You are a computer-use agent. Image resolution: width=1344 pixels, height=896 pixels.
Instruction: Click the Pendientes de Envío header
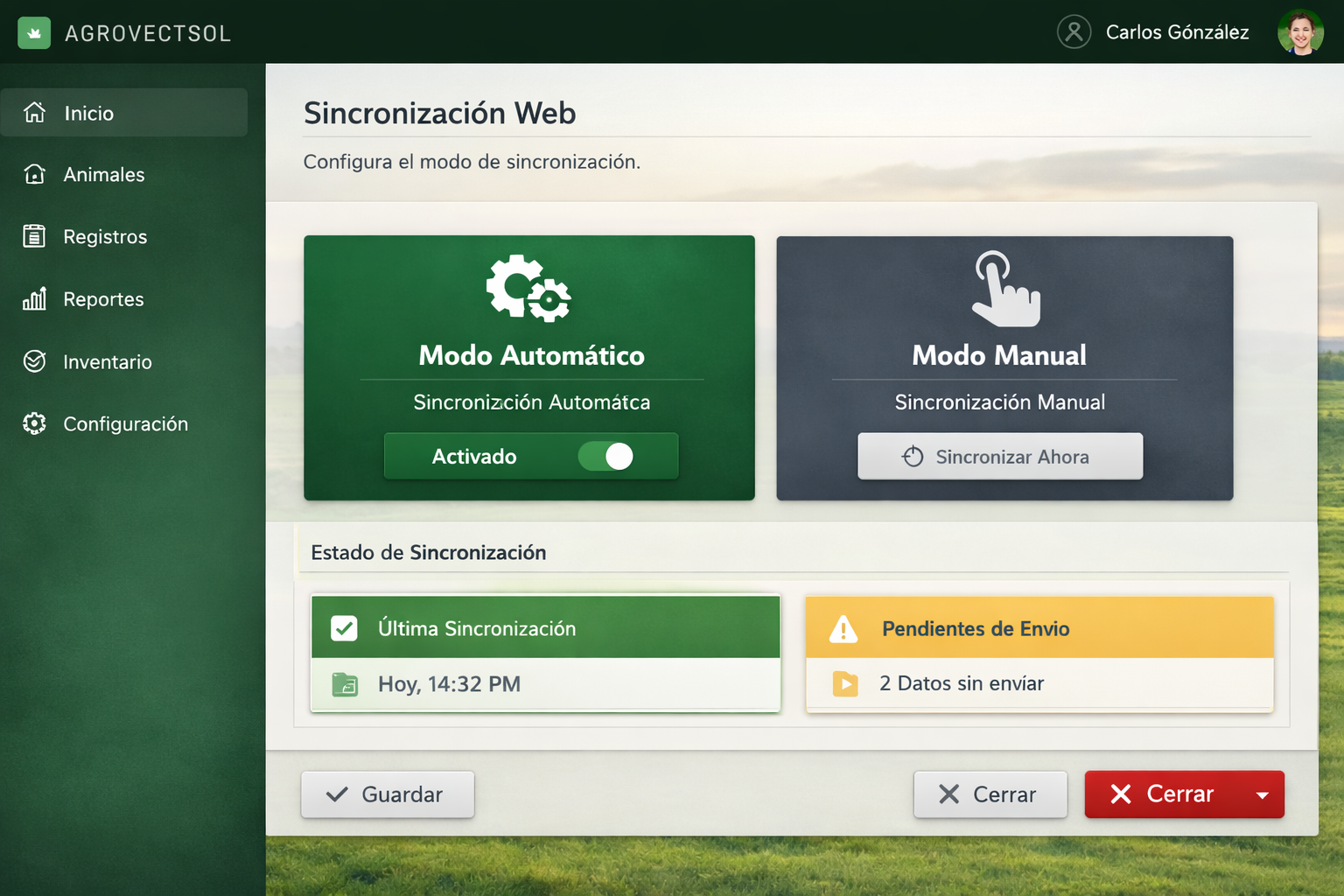1039,627
